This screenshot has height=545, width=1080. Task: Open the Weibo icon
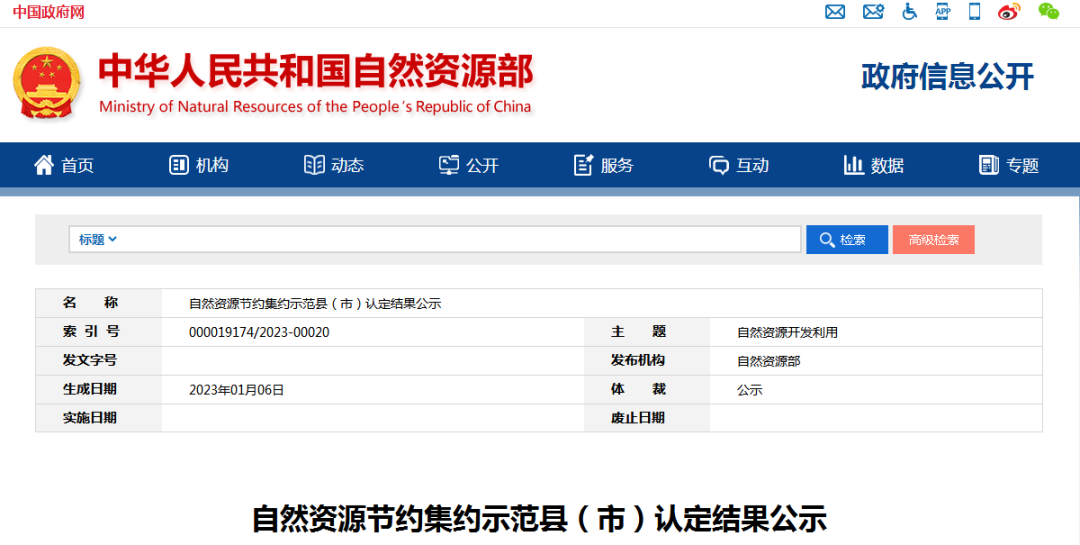(x=1009, y=12)
